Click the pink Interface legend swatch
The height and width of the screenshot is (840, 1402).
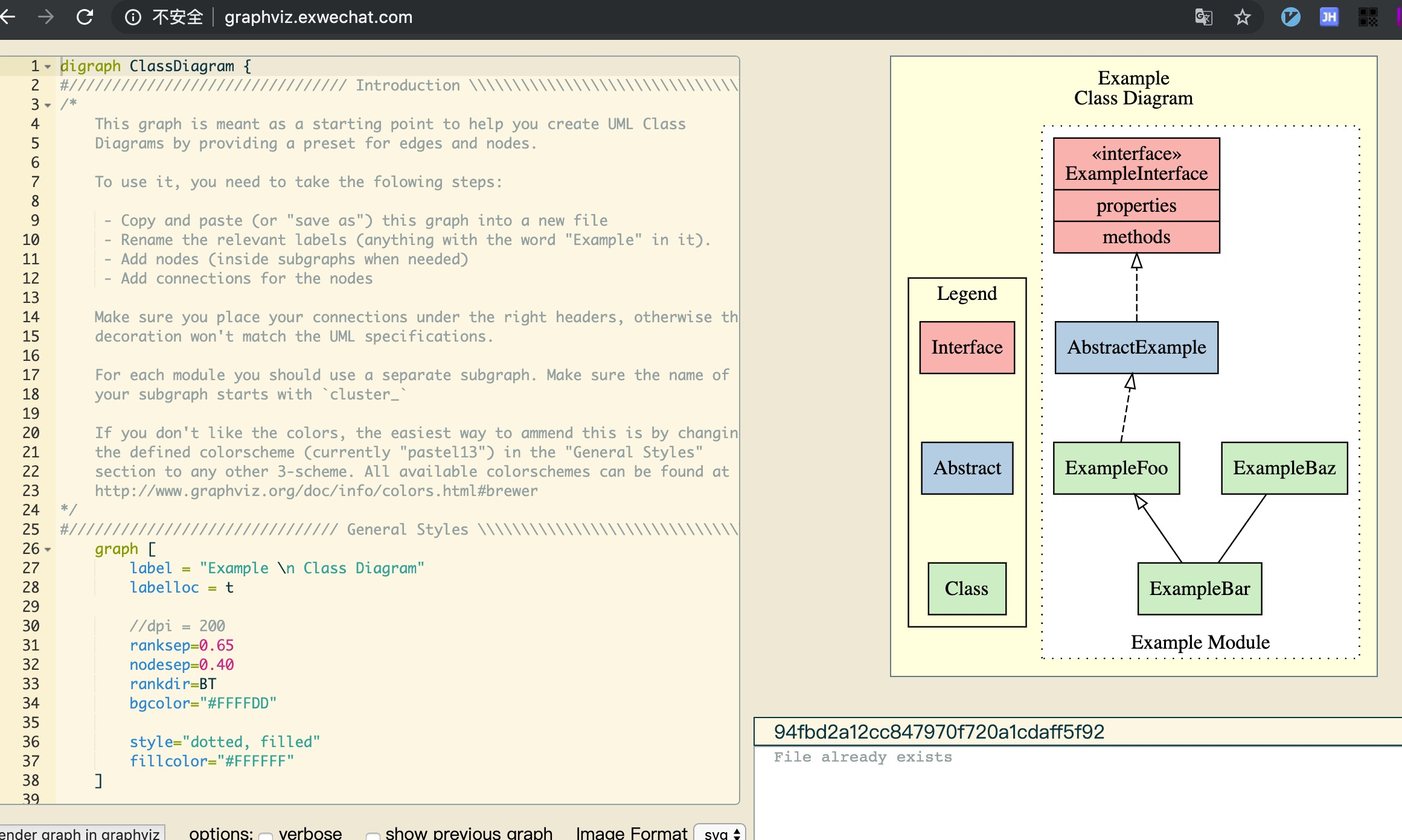click(967, 348)
